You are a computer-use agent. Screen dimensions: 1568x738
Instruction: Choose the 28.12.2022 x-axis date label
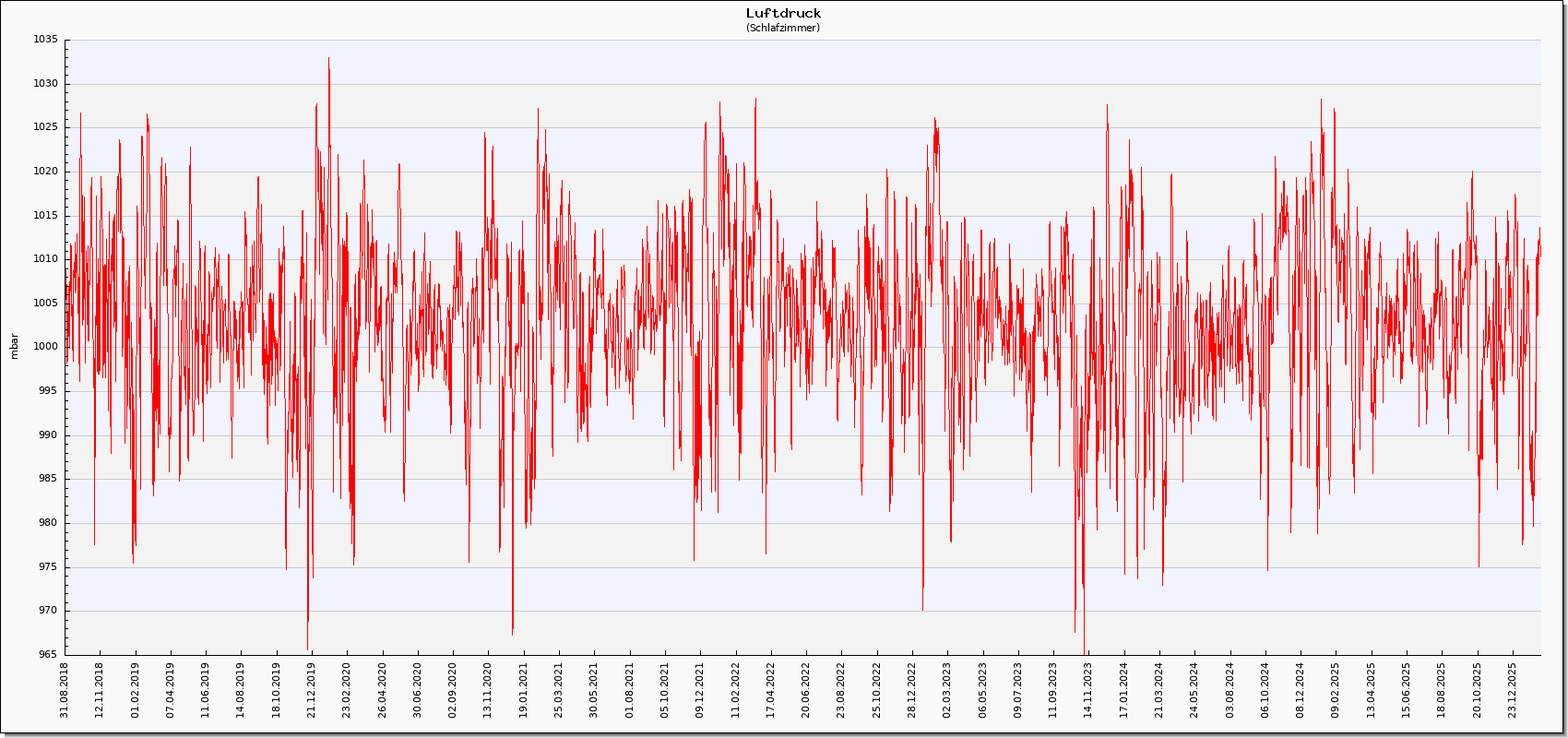[912, 688]
